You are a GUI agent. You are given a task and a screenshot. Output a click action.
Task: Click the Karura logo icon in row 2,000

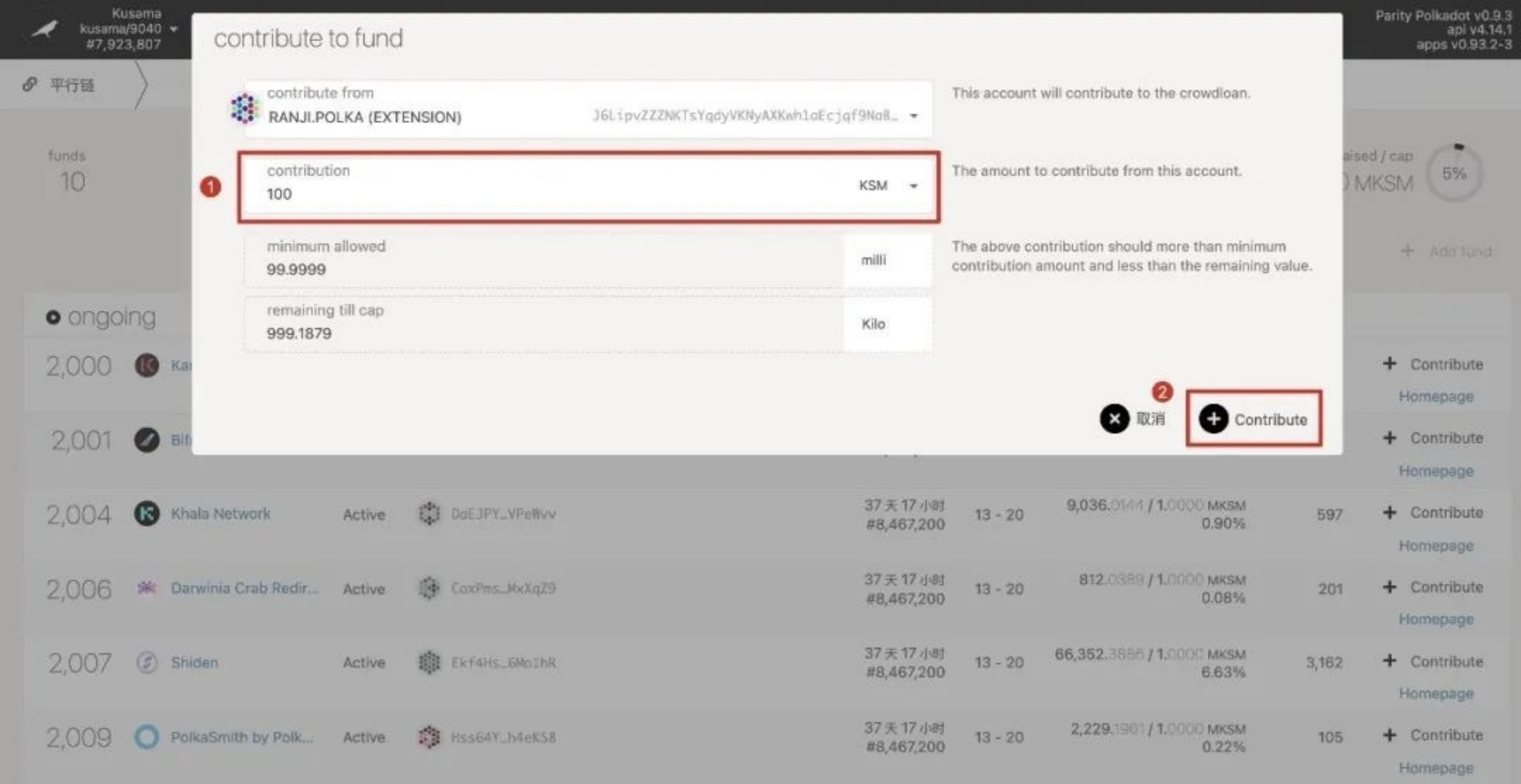[x=147, y=365]
